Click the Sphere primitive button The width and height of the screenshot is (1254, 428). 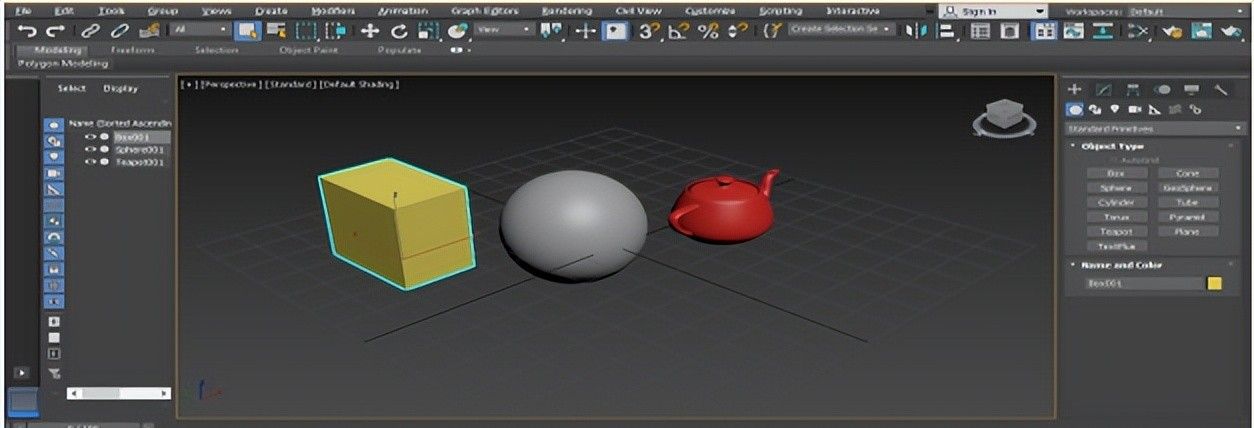[x=1115, y=187]
